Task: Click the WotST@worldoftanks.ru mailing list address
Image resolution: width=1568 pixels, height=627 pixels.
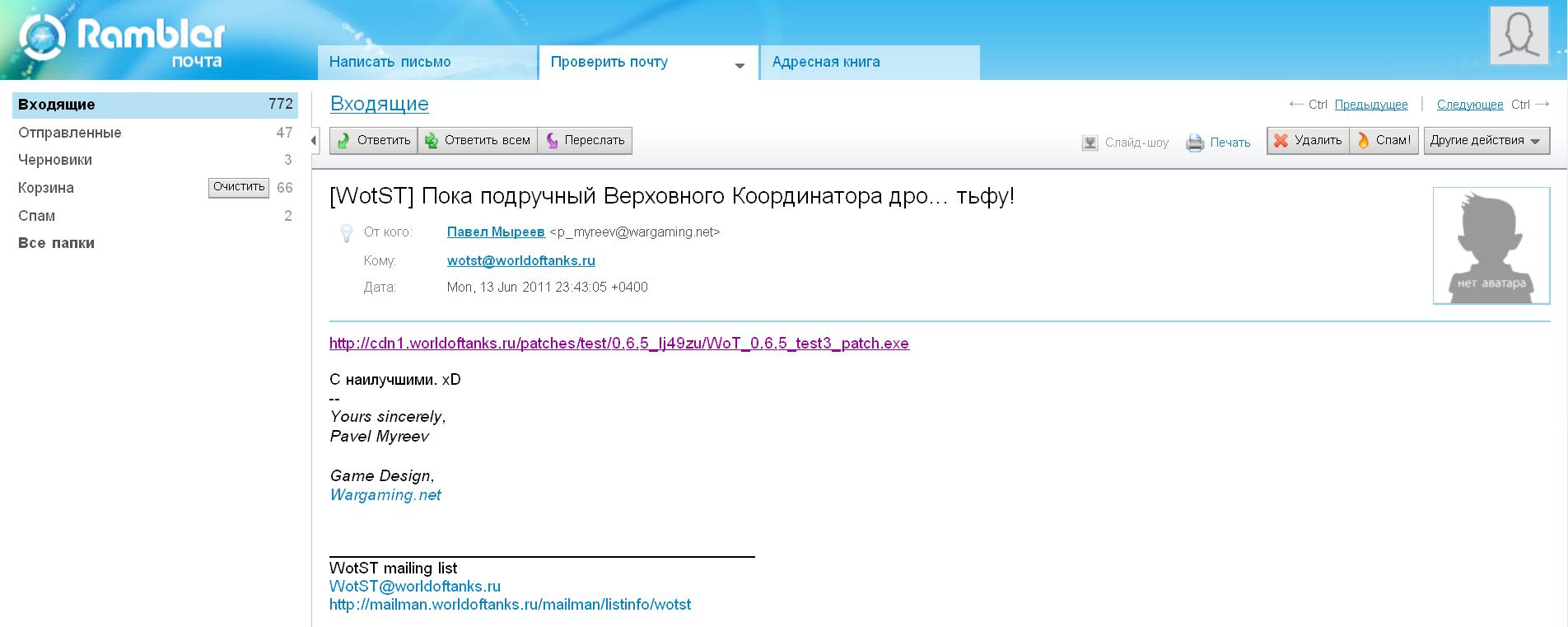Action: [415, 587]
